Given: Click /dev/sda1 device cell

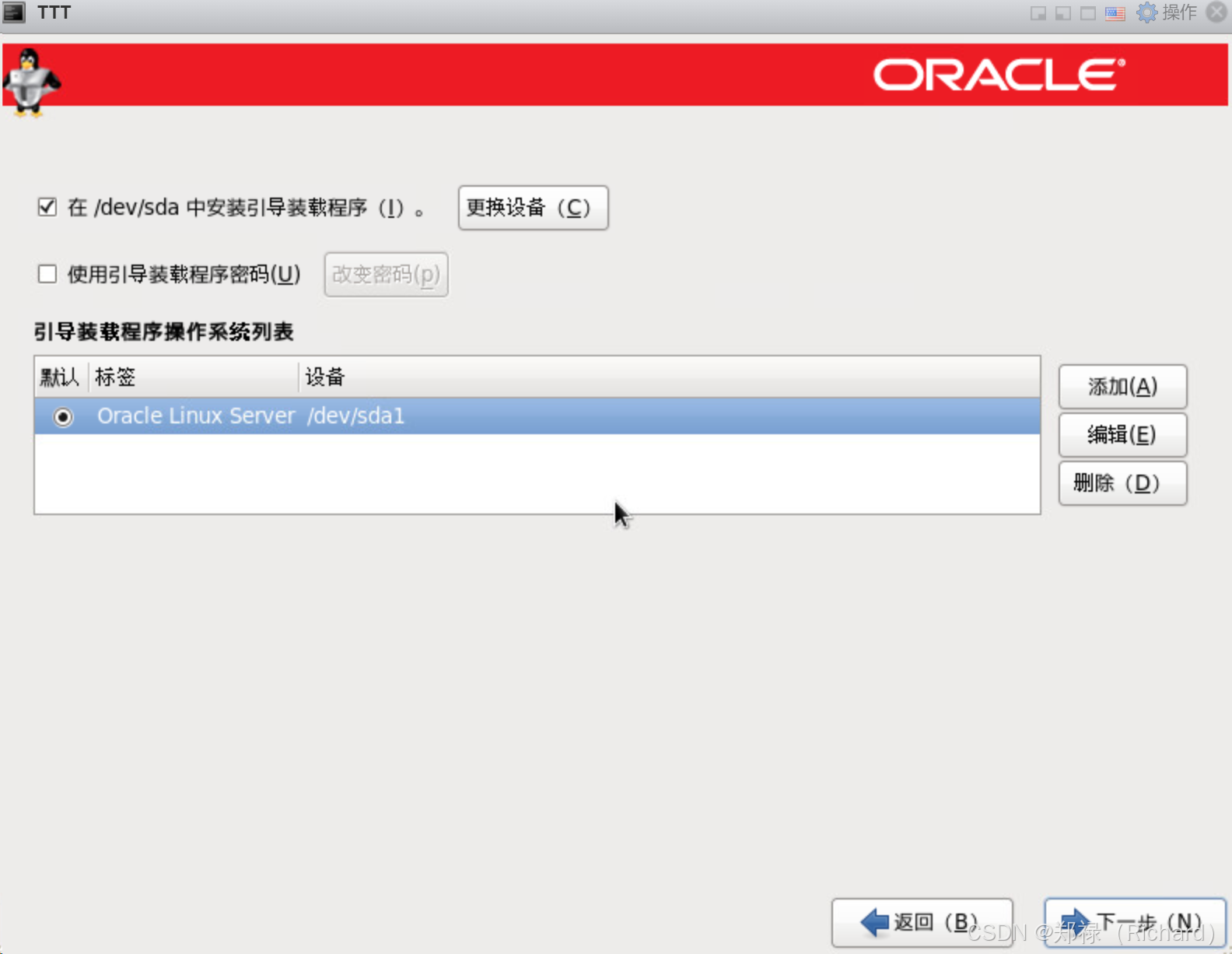Looking at the screenshot, I should pyautogui.click(x=356, y=416).
